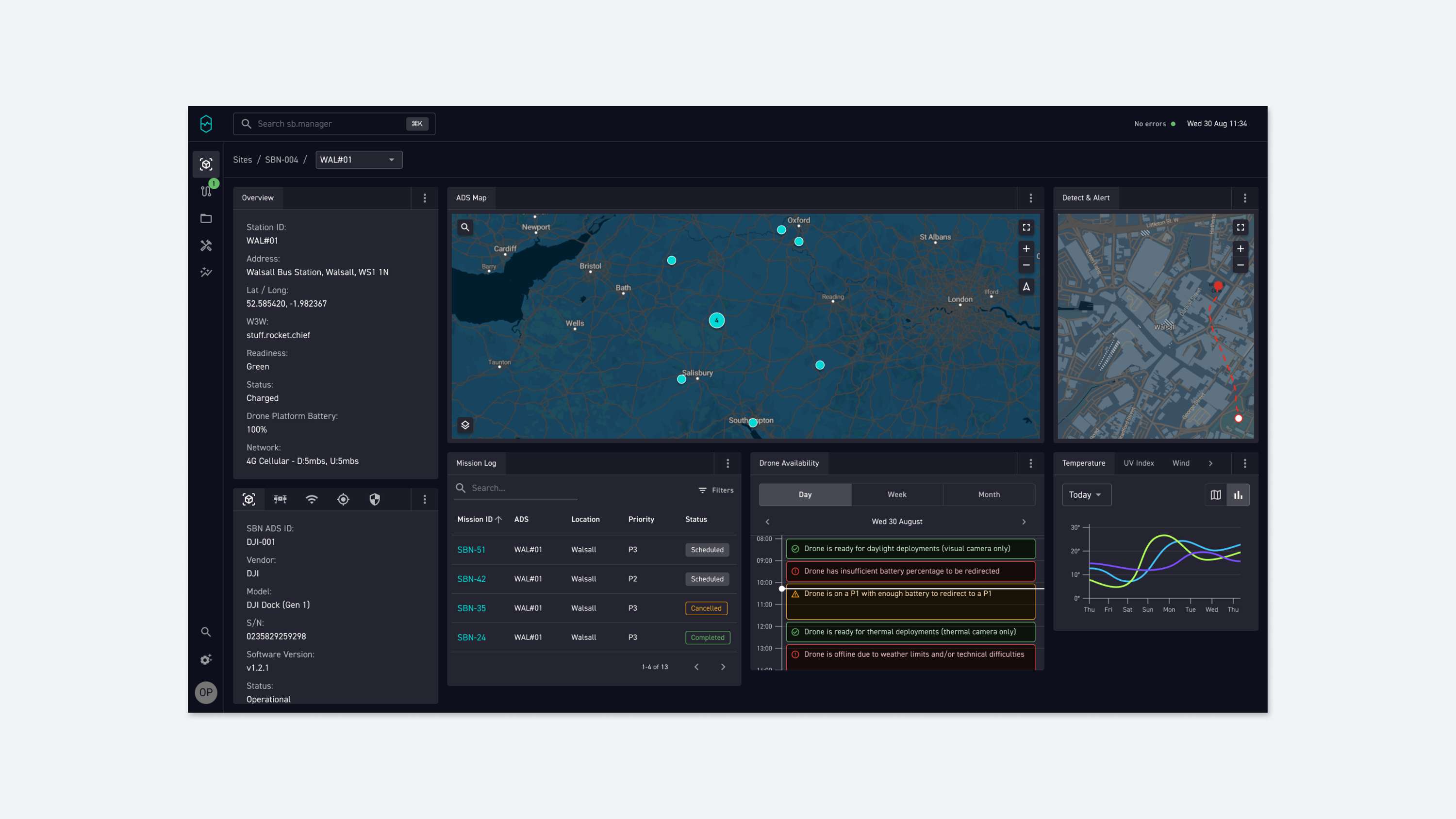The height and width of the screenshot is (819, 1456).
Task: Open the settings gear in sidebar
Action: 206,659
